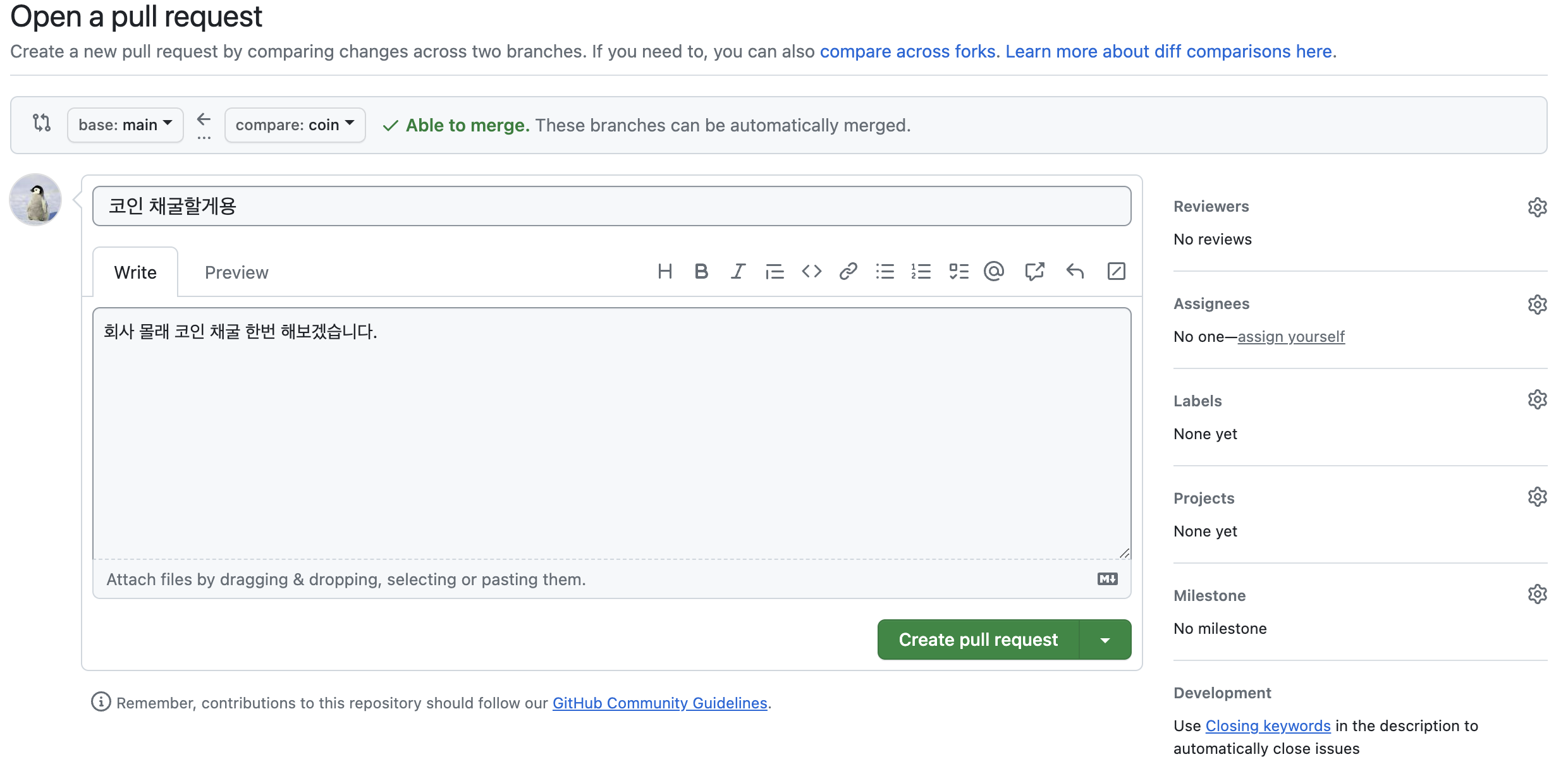Click the pull request title field
Viewport: 1568px width, 776px height.
click(611, 206)
